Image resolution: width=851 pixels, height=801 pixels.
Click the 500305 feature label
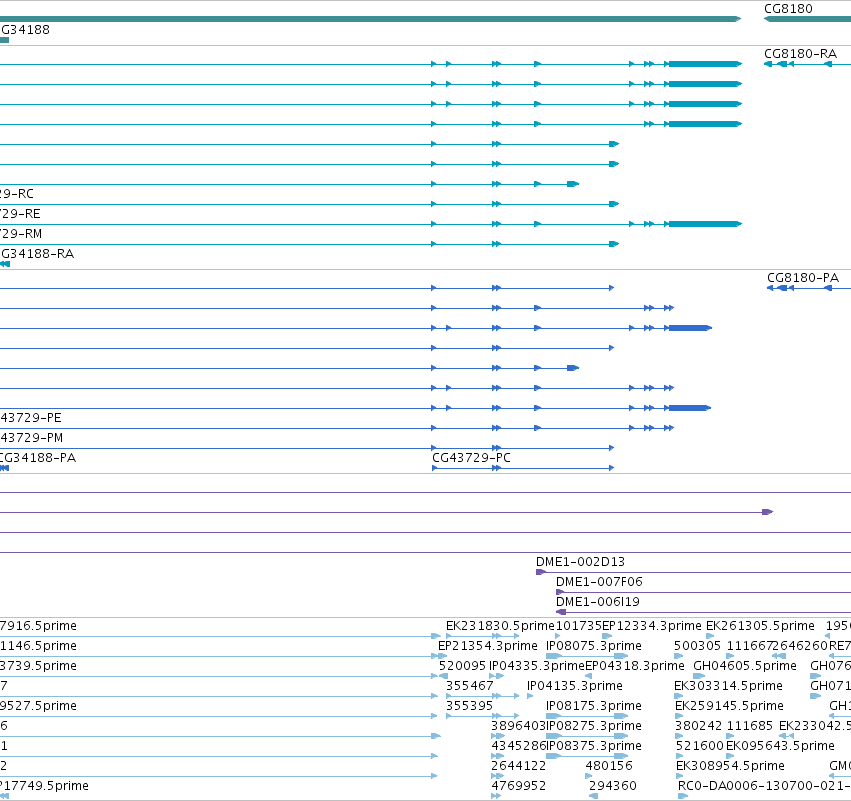pos(697,646)
